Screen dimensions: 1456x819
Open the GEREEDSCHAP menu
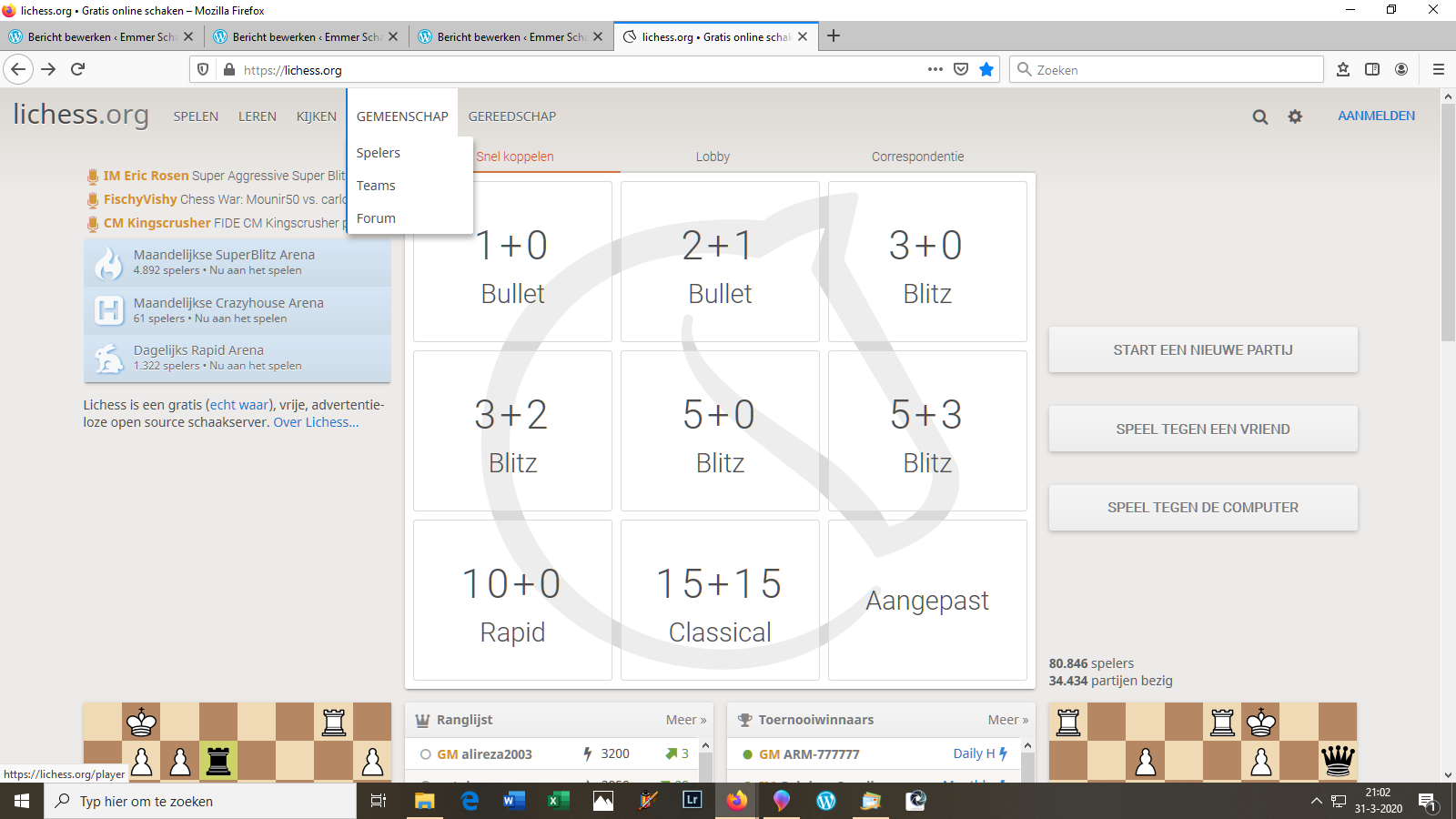tap(511, 116)
